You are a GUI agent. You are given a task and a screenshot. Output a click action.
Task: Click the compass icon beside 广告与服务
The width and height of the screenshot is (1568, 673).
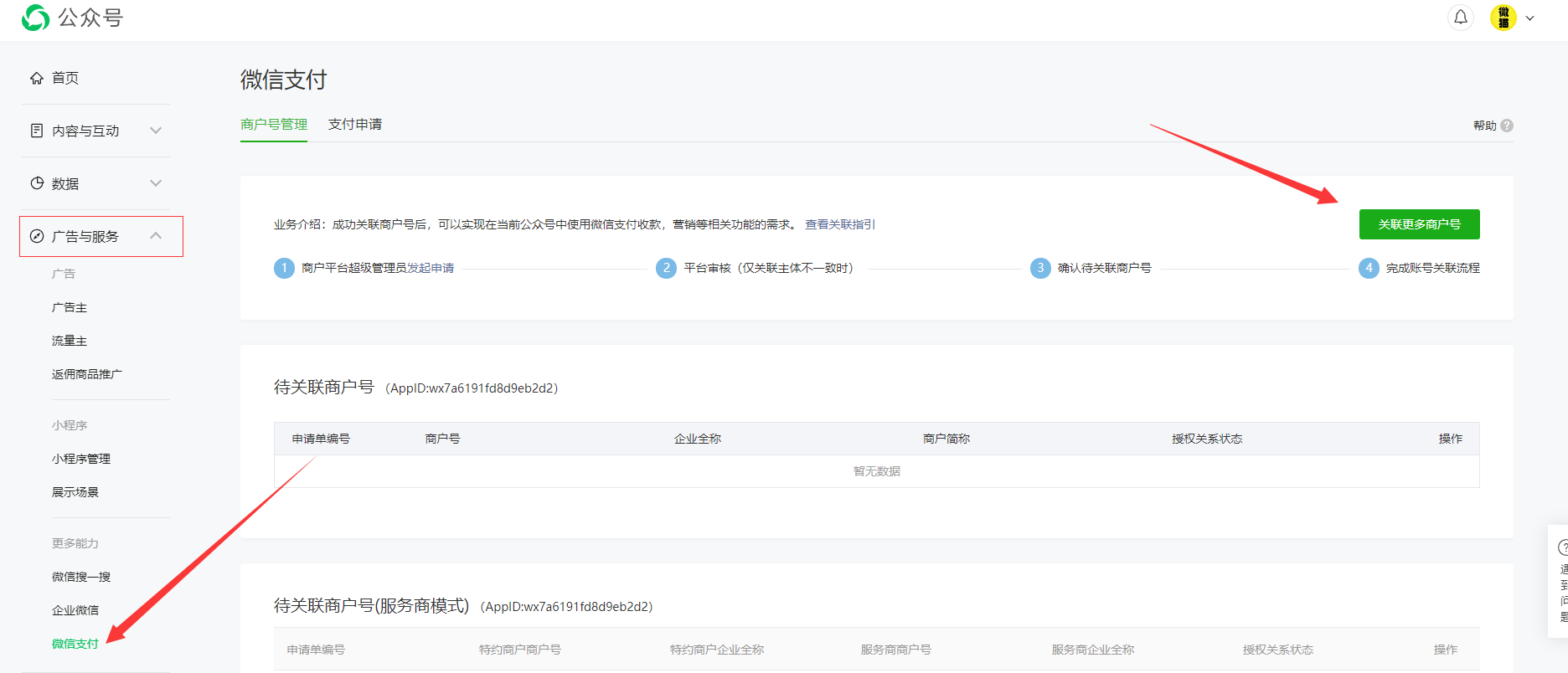tap(37, 236)
